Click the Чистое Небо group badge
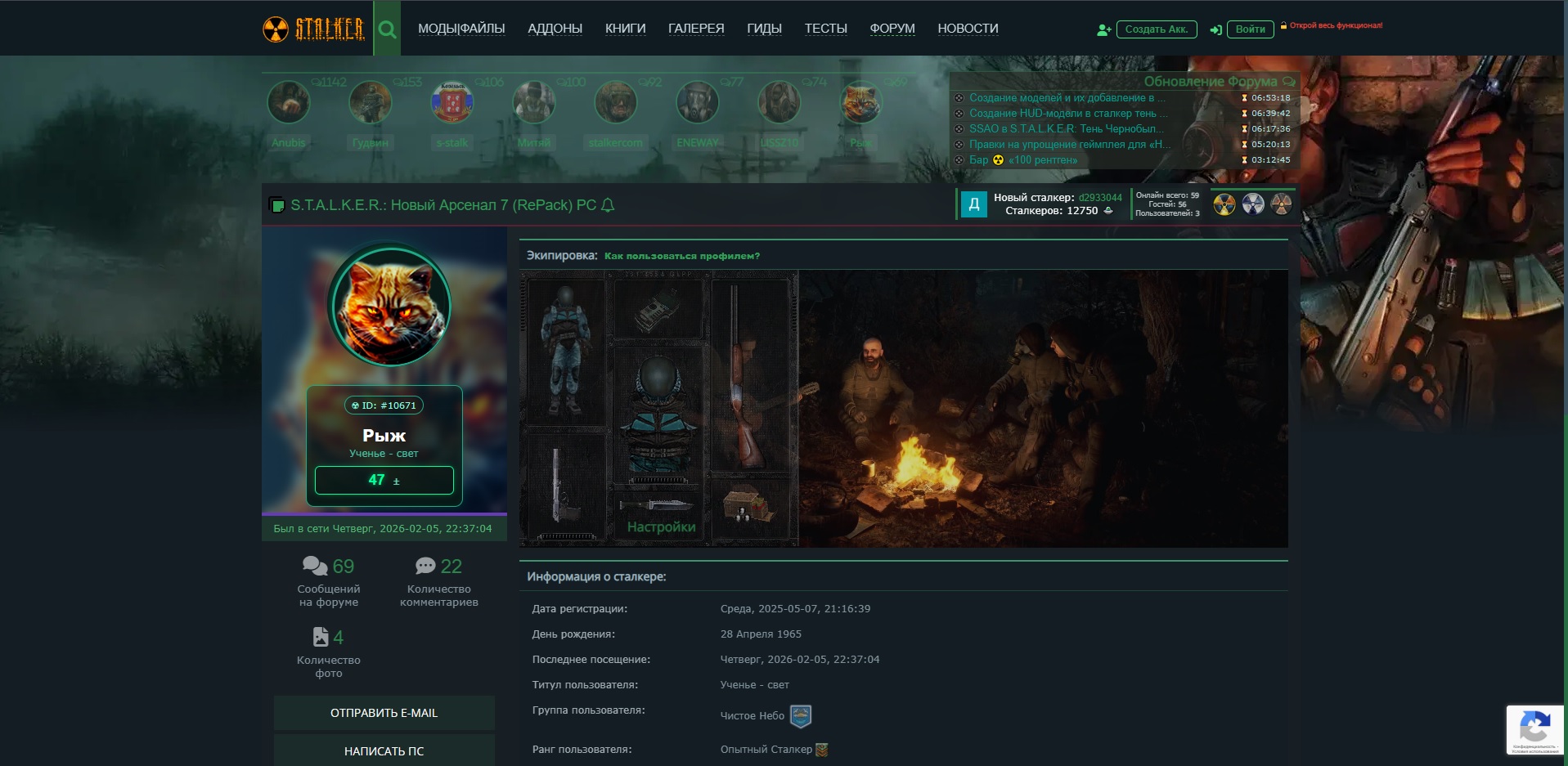Image resolution: width=1568 pixels, height=766 pixels. click(800, 716)
